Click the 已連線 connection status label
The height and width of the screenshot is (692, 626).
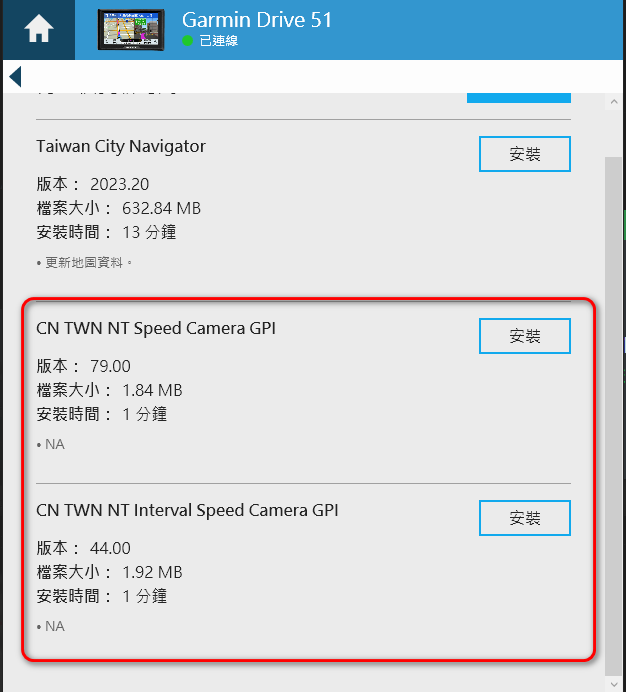219,41
